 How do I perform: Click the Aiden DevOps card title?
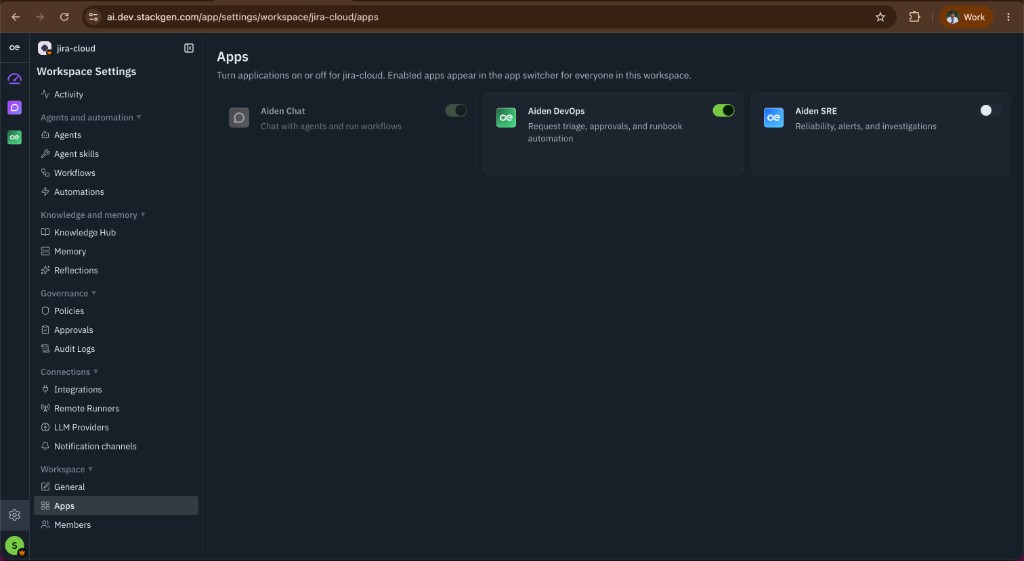click(x=556, y=111)
